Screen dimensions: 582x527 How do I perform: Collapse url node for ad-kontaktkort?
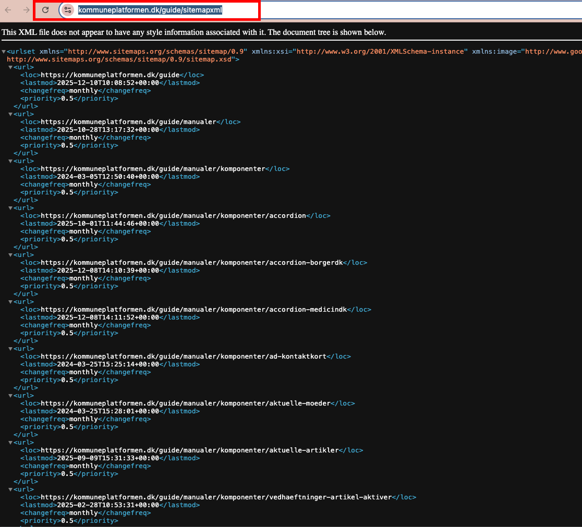pyautogui.click(x=10, y=349)
